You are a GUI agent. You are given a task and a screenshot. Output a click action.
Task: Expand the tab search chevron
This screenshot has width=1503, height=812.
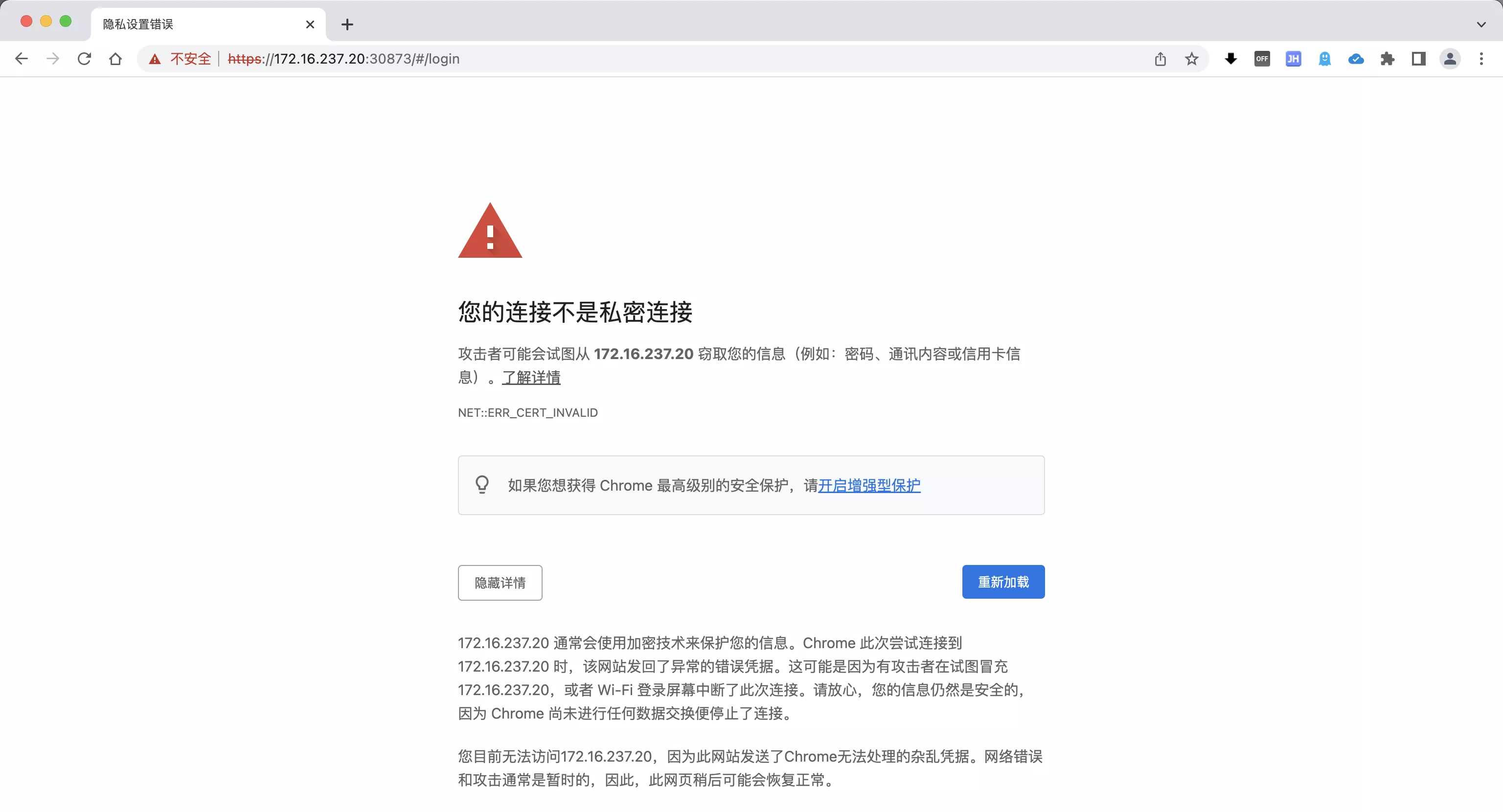(x=1481, y=24)
